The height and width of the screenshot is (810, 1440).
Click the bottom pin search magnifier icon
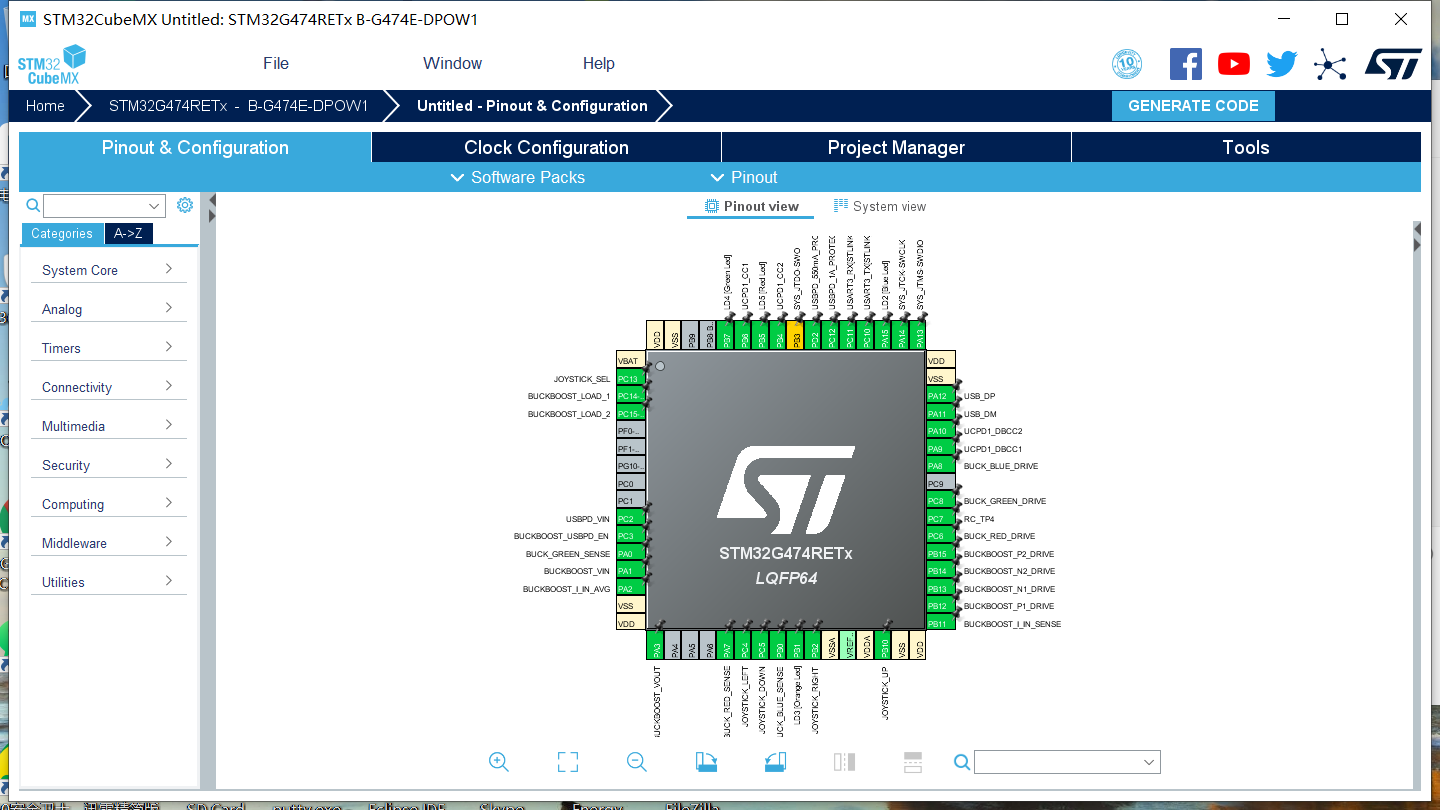click(x=962, y=762)
